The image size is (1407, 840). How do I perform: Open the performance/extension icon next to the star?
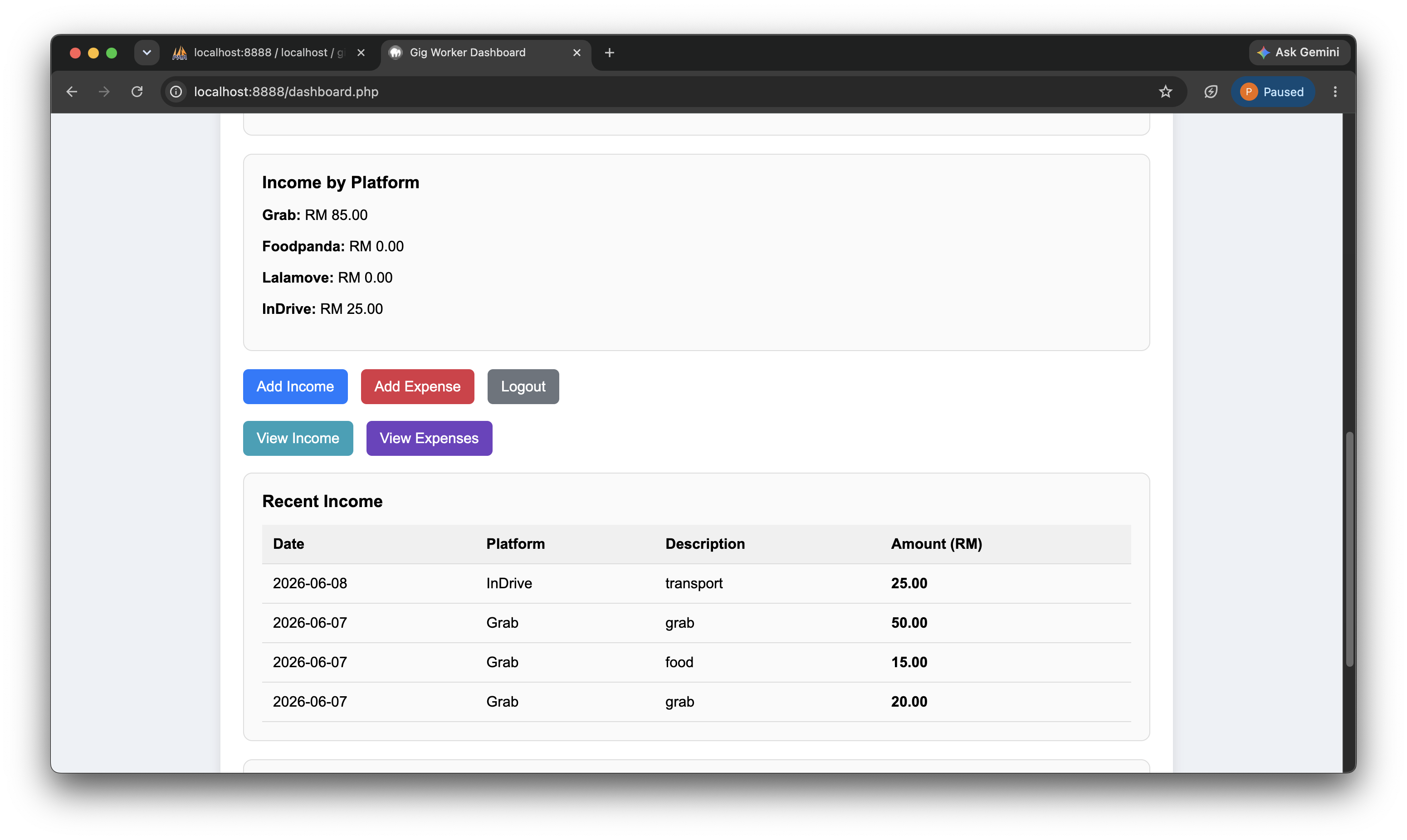click(1211, 92)
